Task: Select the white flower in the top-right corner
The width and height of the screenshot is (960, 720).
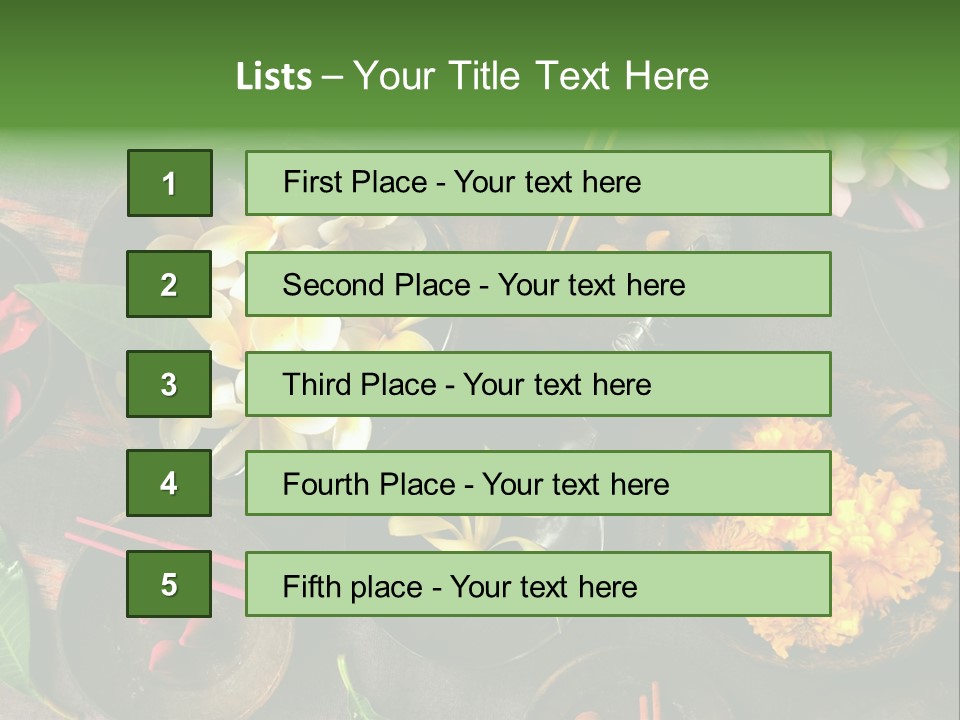Action: [x=900, y=165]
